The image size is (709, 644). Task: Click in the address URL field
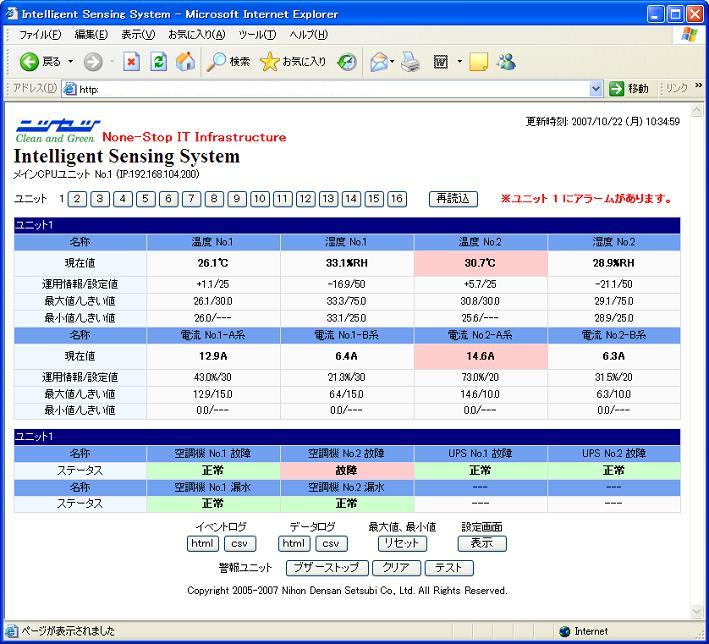[x=332, y=89]
